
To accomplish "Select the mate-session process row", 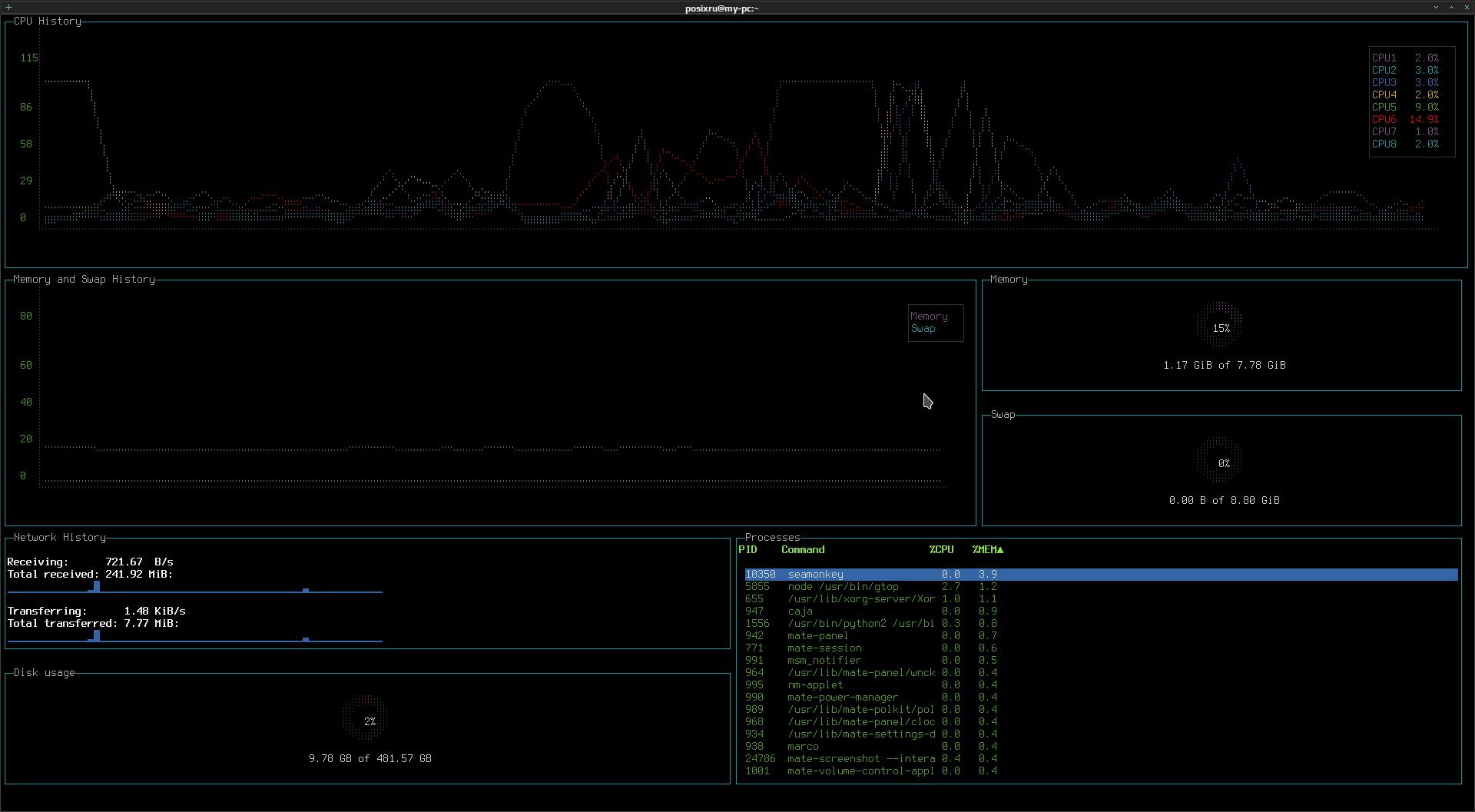I will (x=1101, y=648).
